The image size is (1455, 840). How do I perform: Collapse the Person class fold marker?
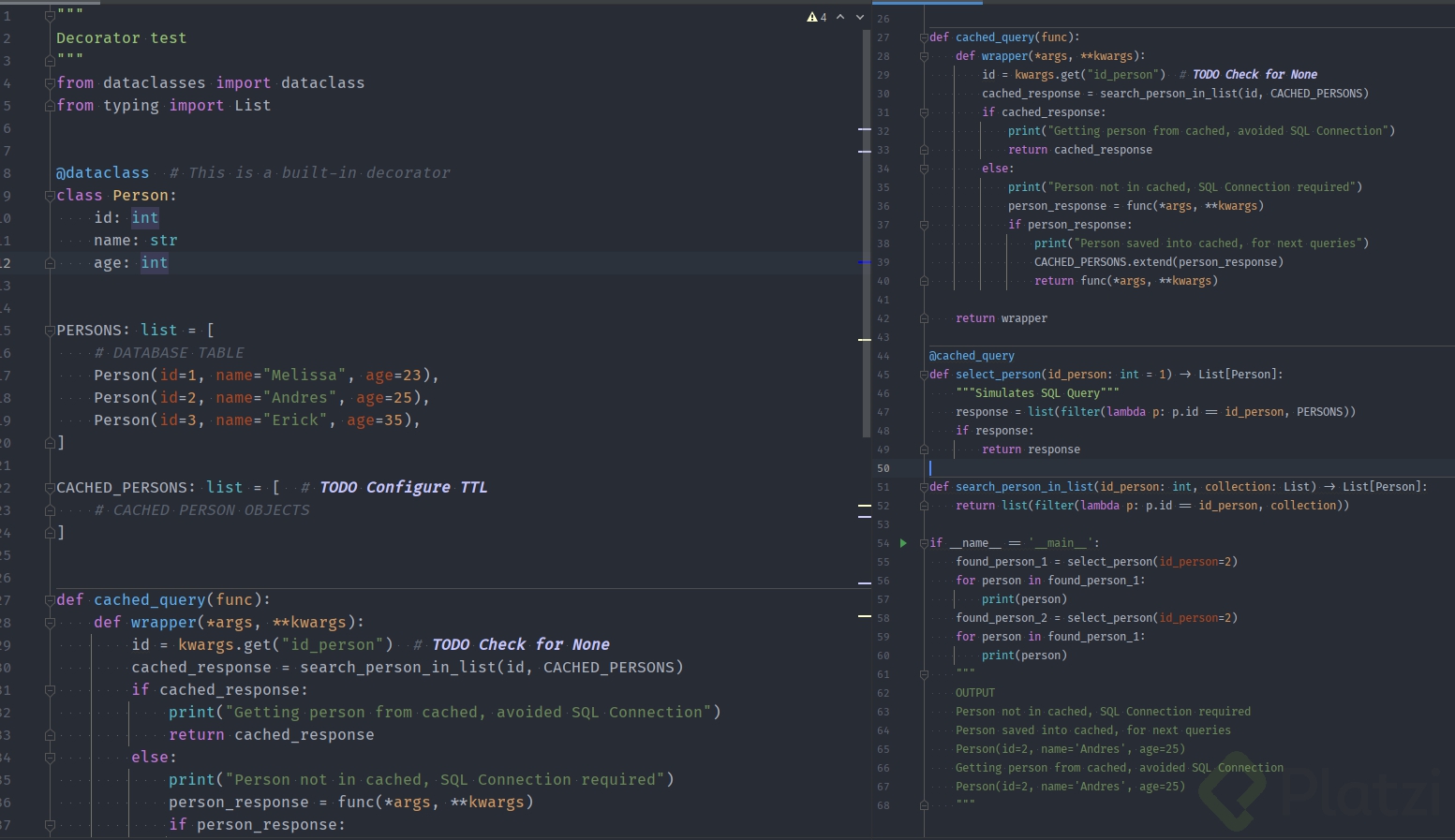tap(50, 196)
